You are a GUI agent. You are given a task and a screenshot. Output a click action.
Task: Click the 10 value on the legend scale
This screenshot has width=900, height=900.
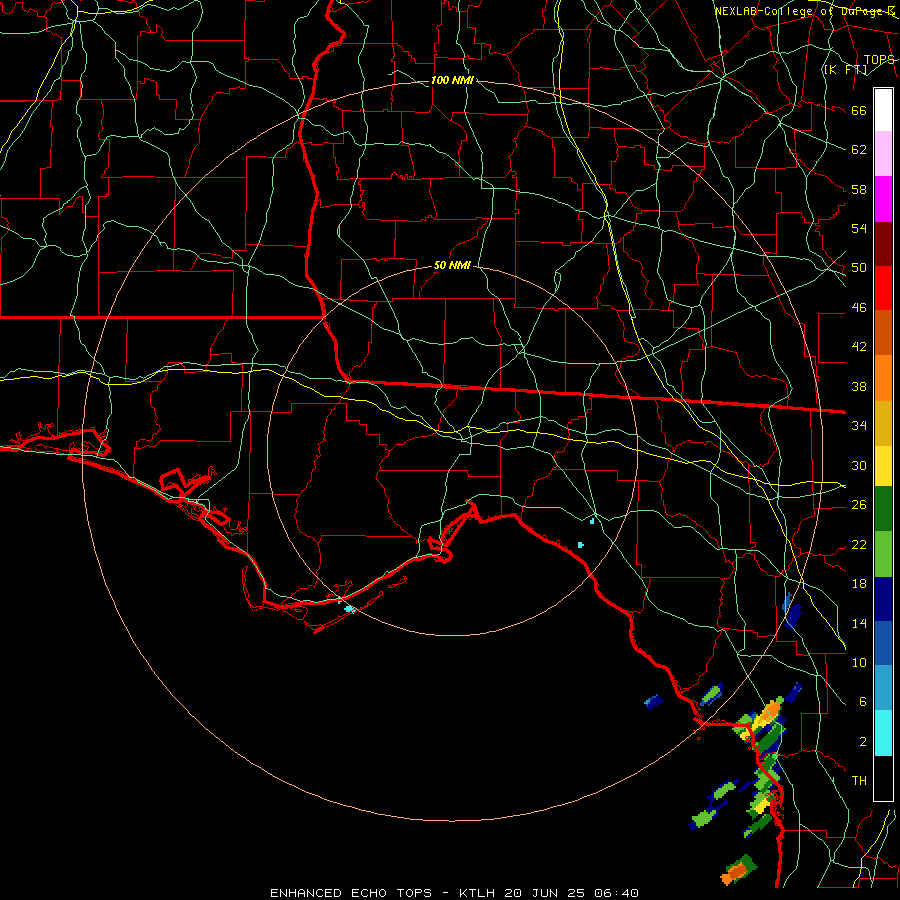pos(859,662)
